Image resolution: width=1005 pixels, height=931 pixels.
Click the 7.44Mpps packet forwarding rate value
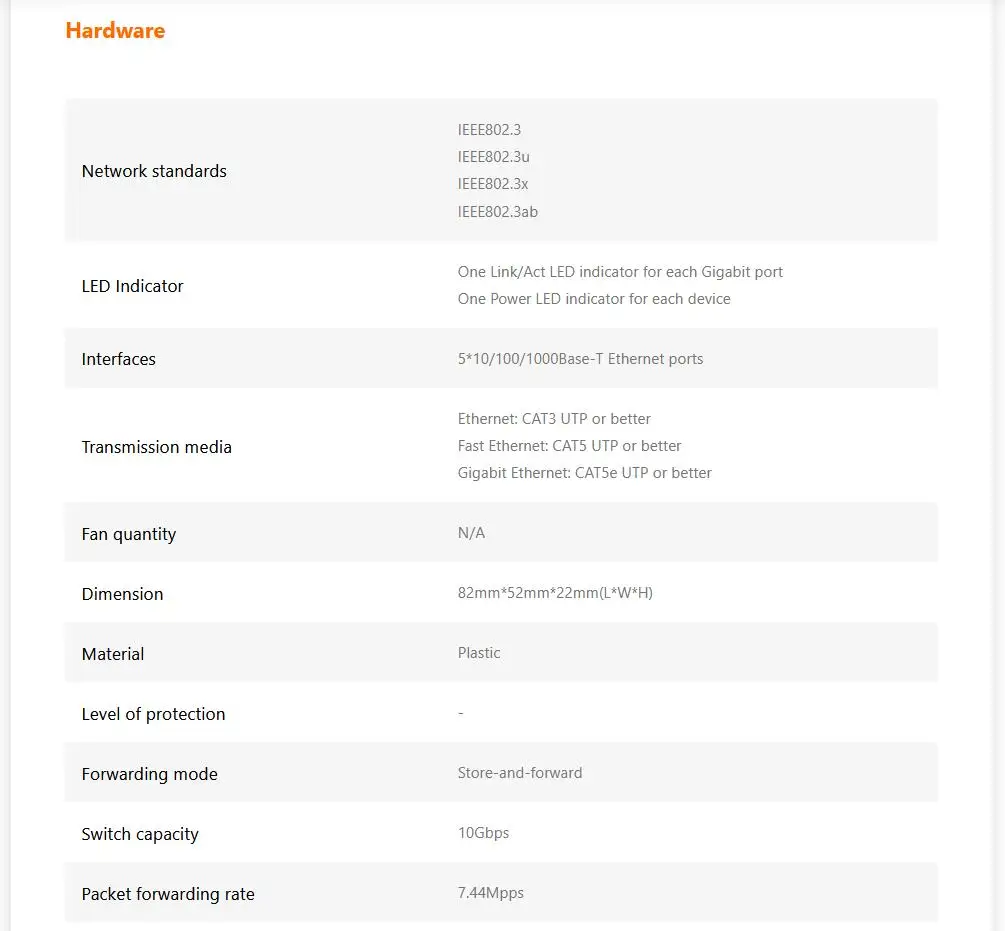point(490,893)
